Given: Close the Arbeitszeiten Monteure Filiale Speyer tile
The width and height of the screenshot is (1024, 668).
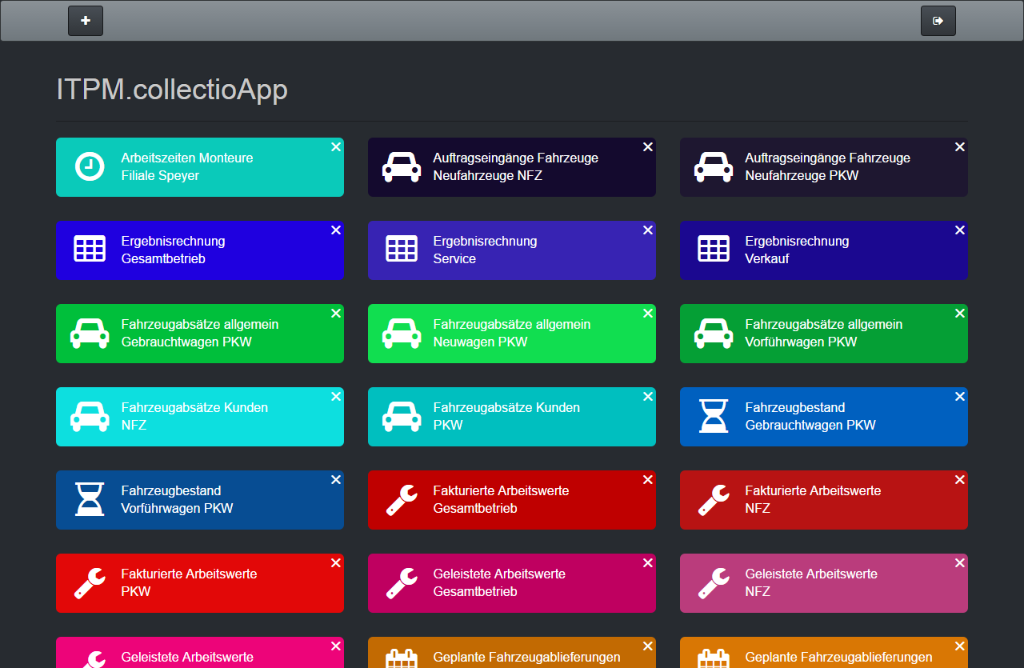Looking at the screenshot, I should [335, 146].
